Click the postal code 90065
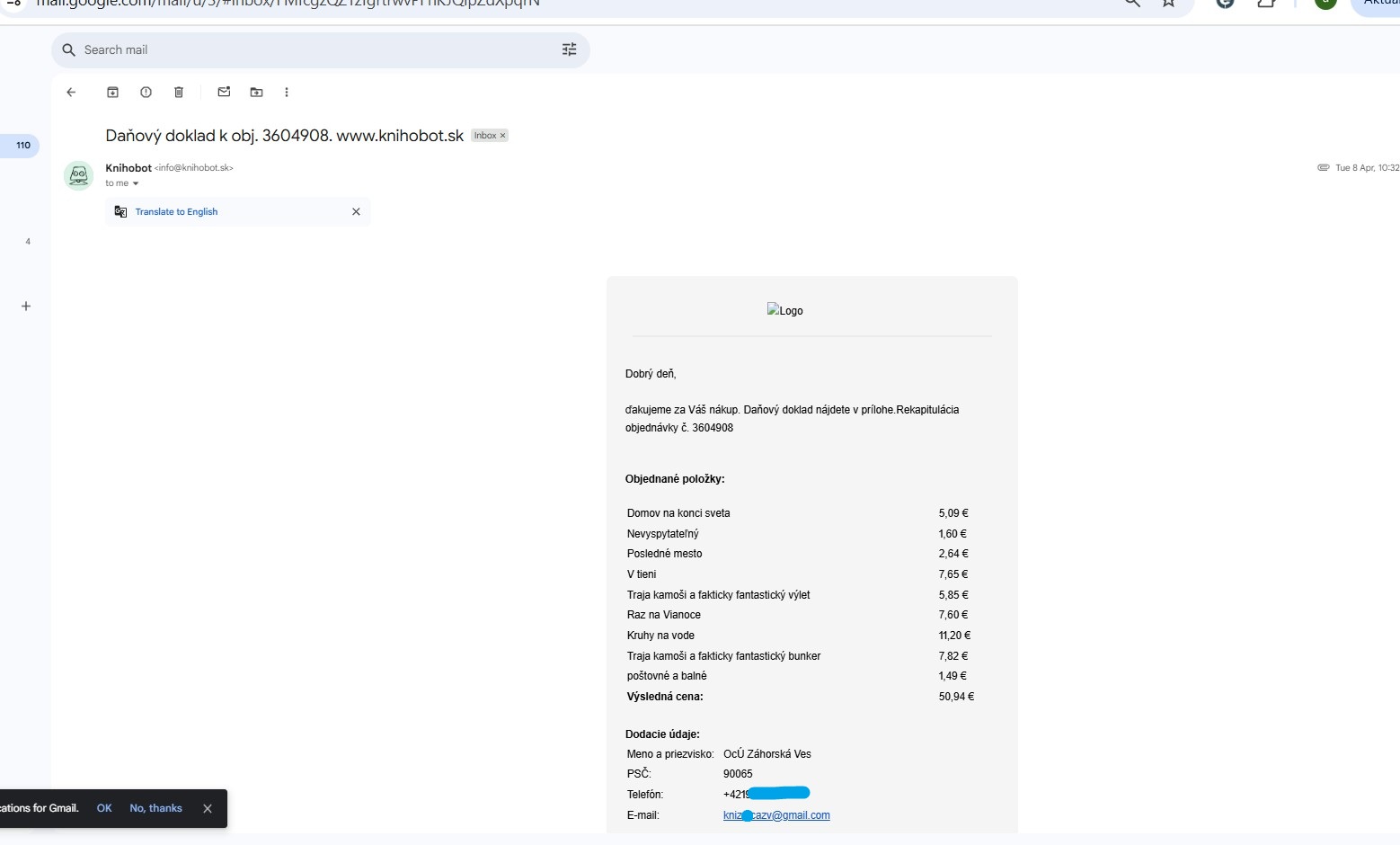 pyautogui.click(x=738, y=774)
